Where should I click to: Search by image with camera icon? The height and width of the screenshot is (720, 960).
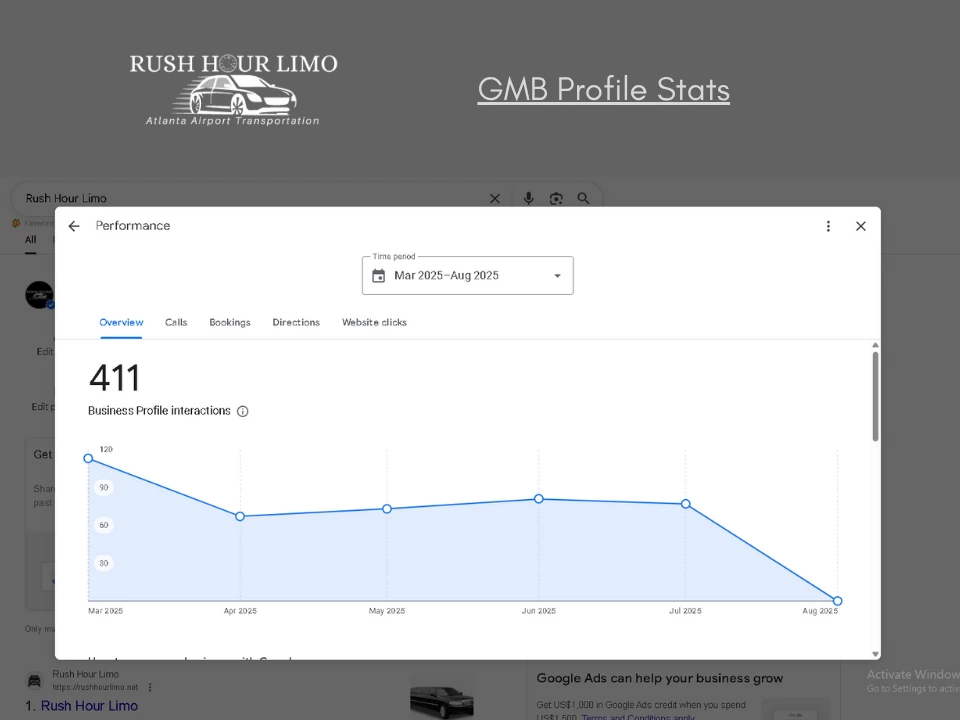[556, 198]
